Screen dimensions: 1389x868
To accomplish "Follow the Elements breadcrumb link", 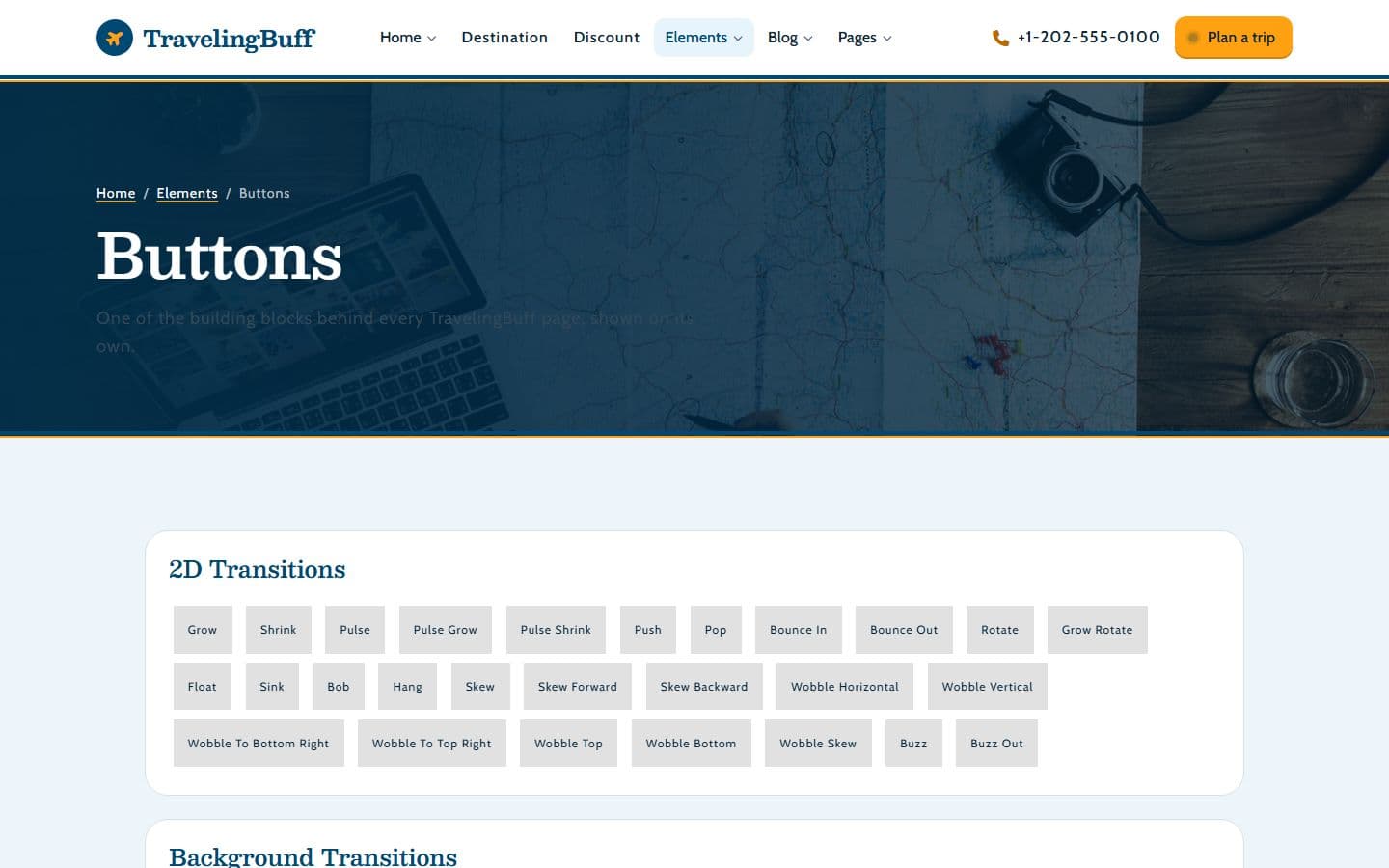I will [x=187, y=193].
